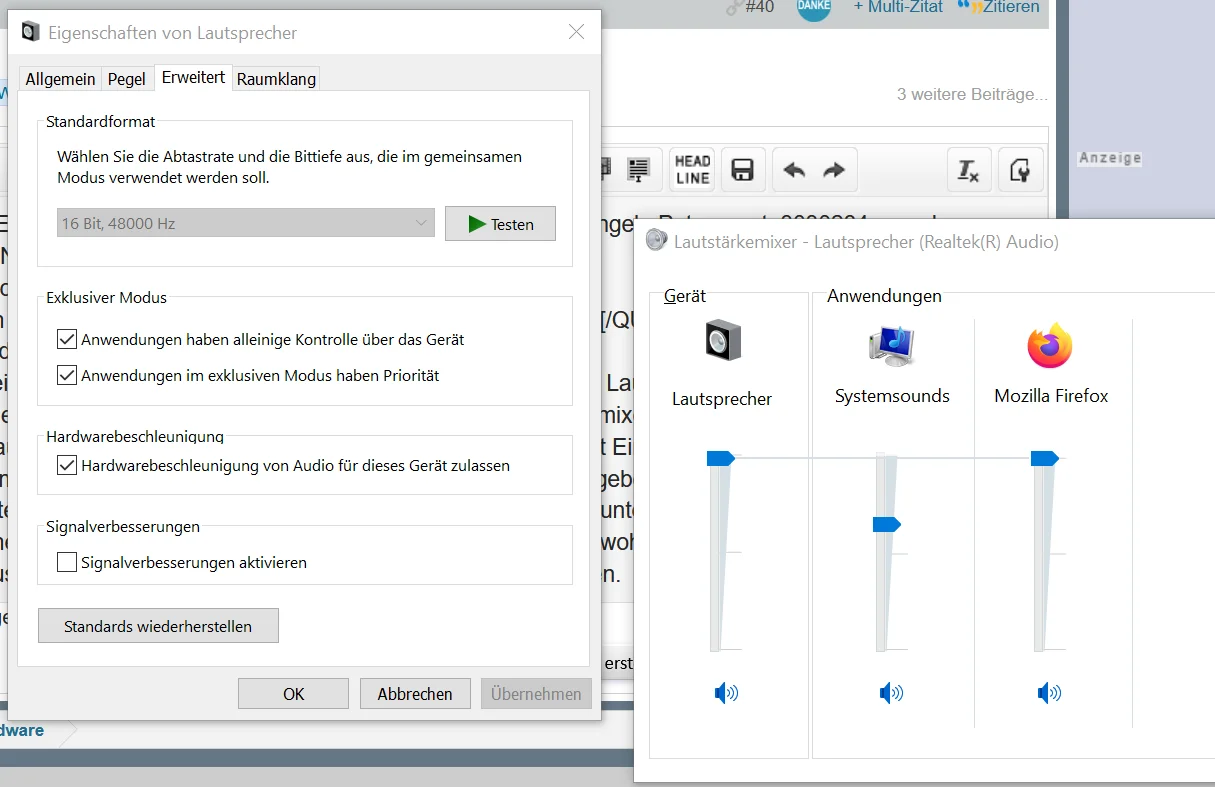Click the Anzeige label on the page

(x=1109, y=158)
